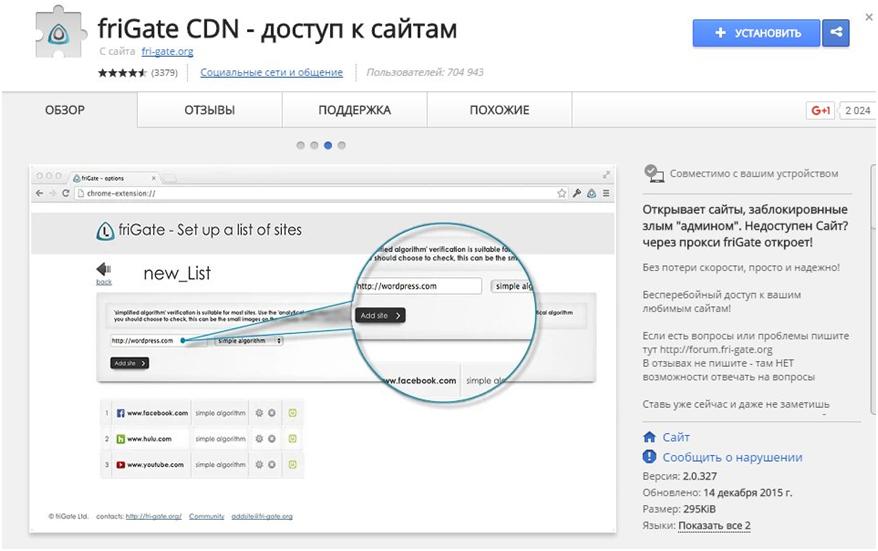Click hamburger menu icon in screenshot

click(606, 193)
